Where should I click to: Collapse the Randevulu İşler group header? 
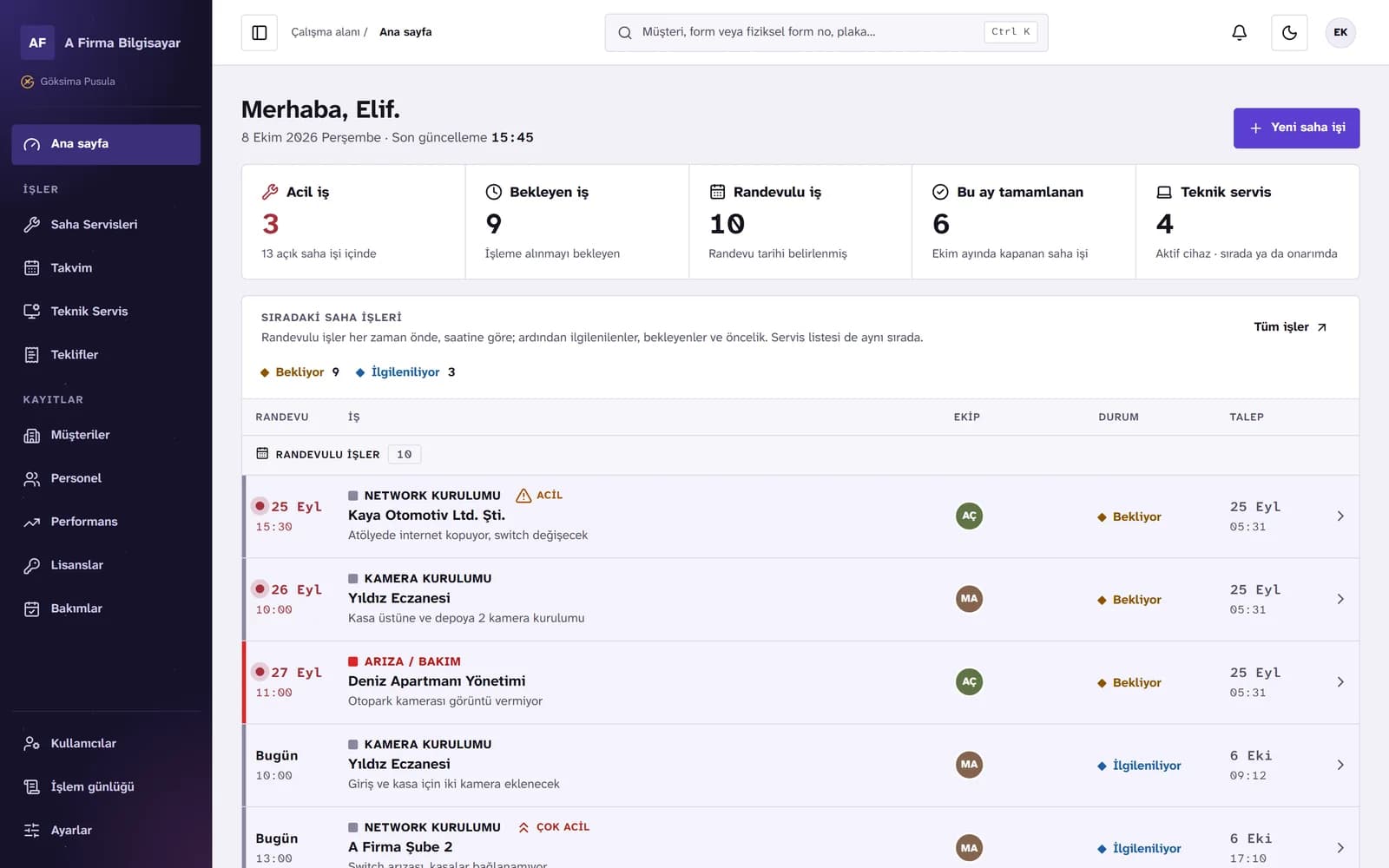click(x=800, y=455)
